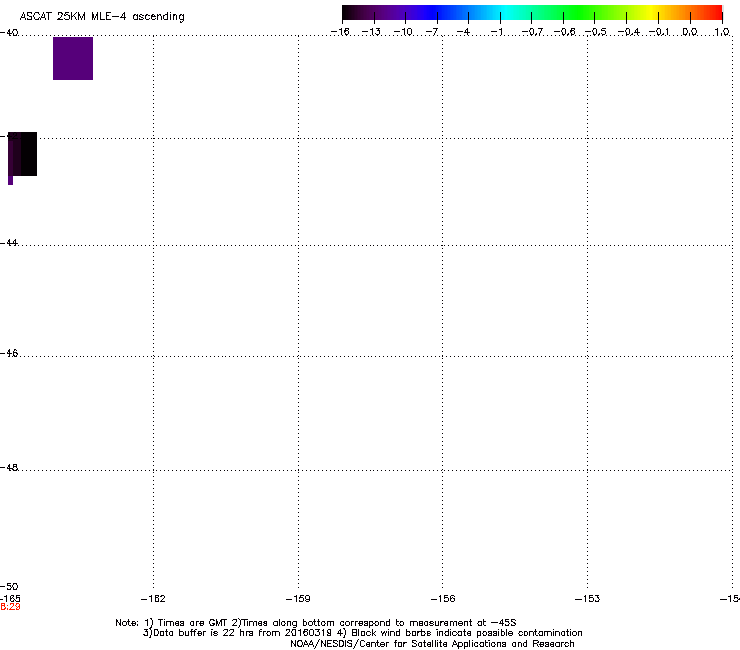Viewport: 740px width, 650px height.
Task: Click the -156 longitude axis label
Action: [443, 599]
